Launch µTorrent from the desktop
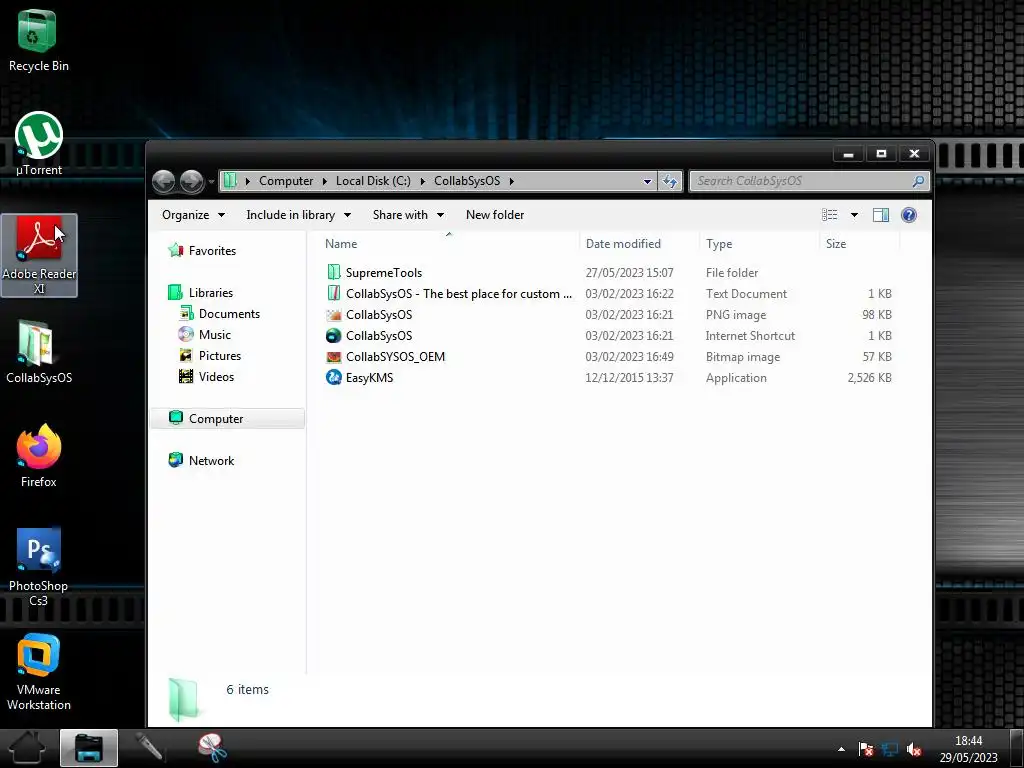The height and width of the screenshot is (768, 1024). click(39, 144)
